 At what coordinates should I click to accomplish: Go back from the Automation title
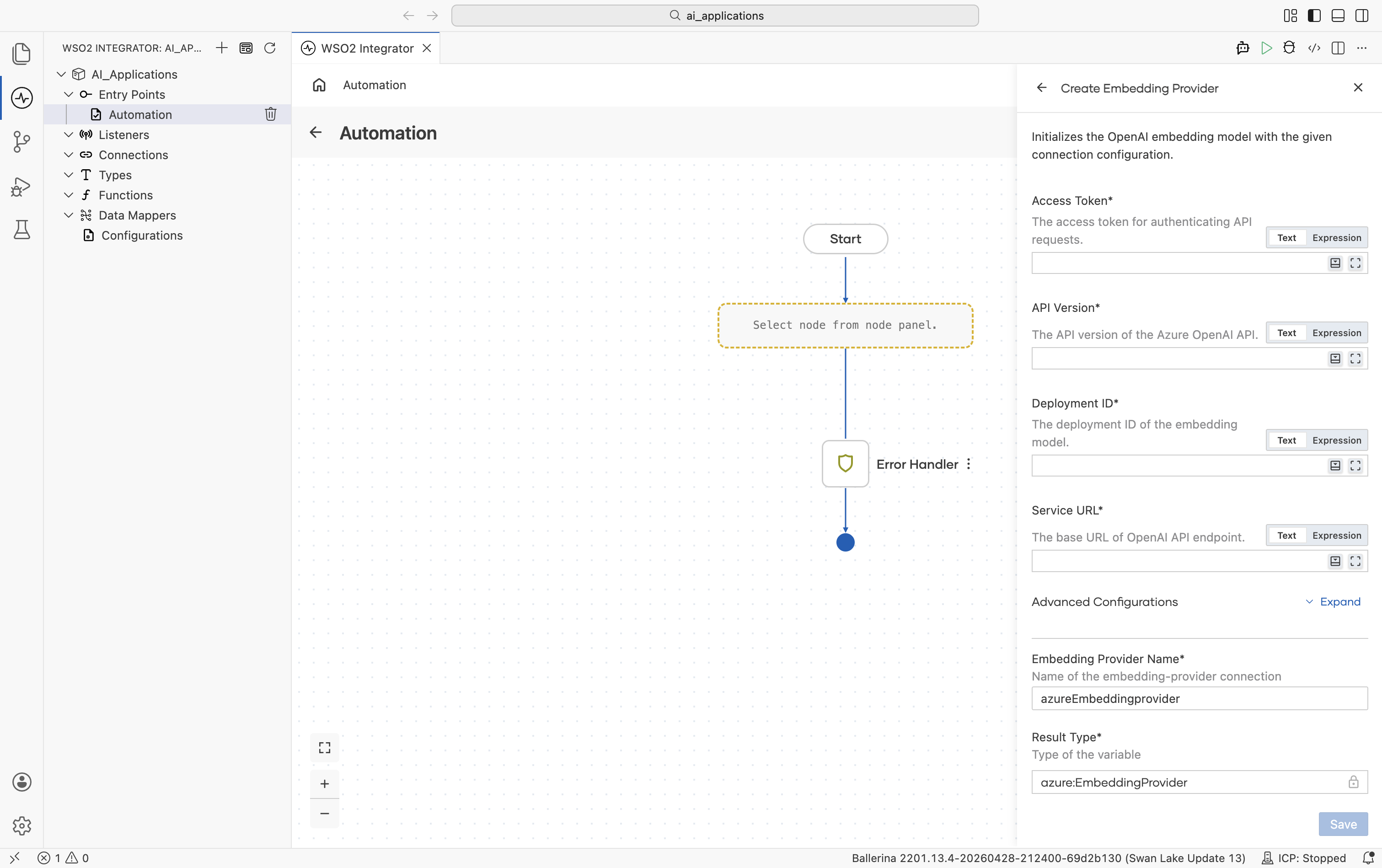tap(316, 133)
